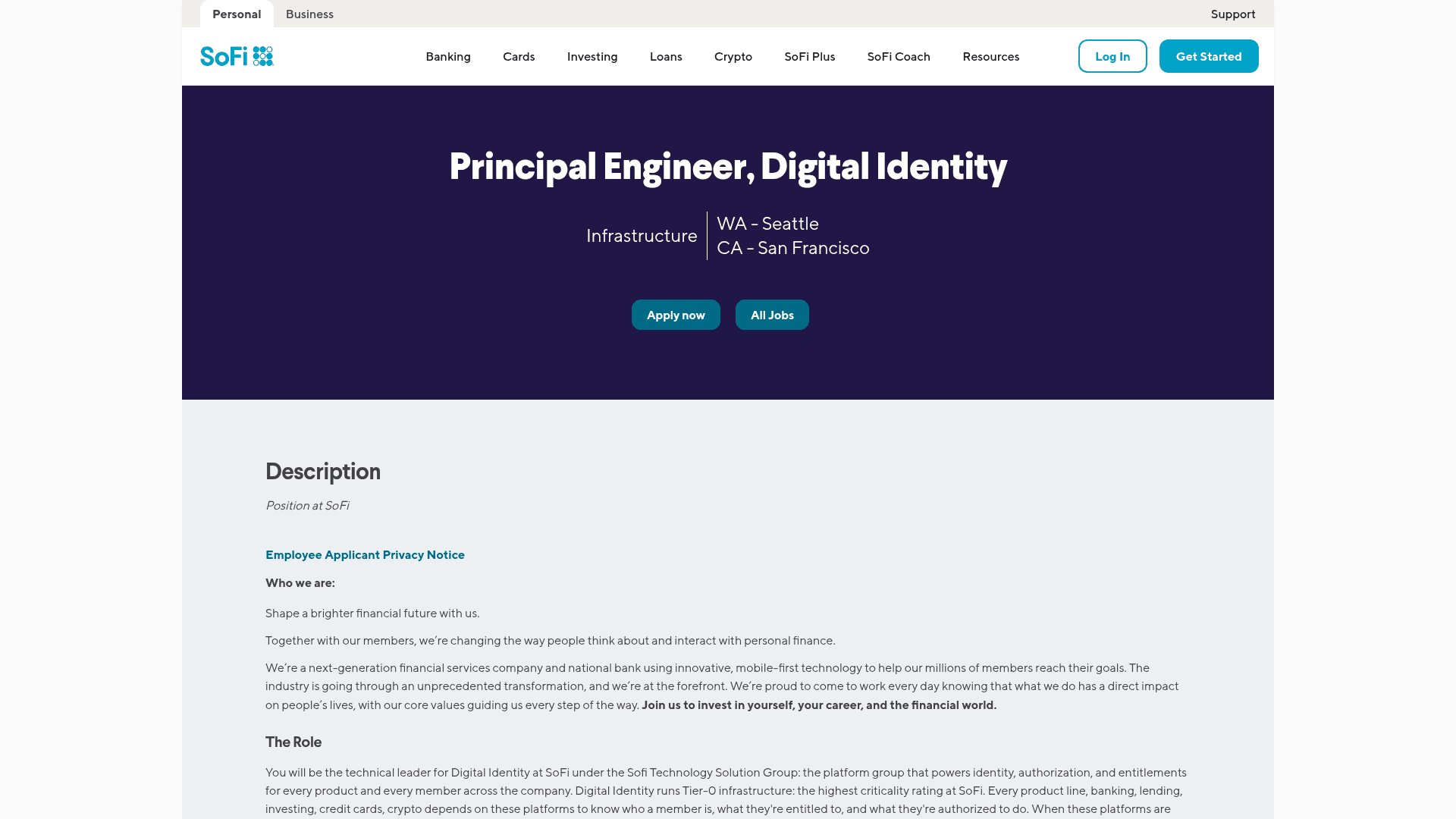Click the "Position at SoFi" text

(307, 505)
